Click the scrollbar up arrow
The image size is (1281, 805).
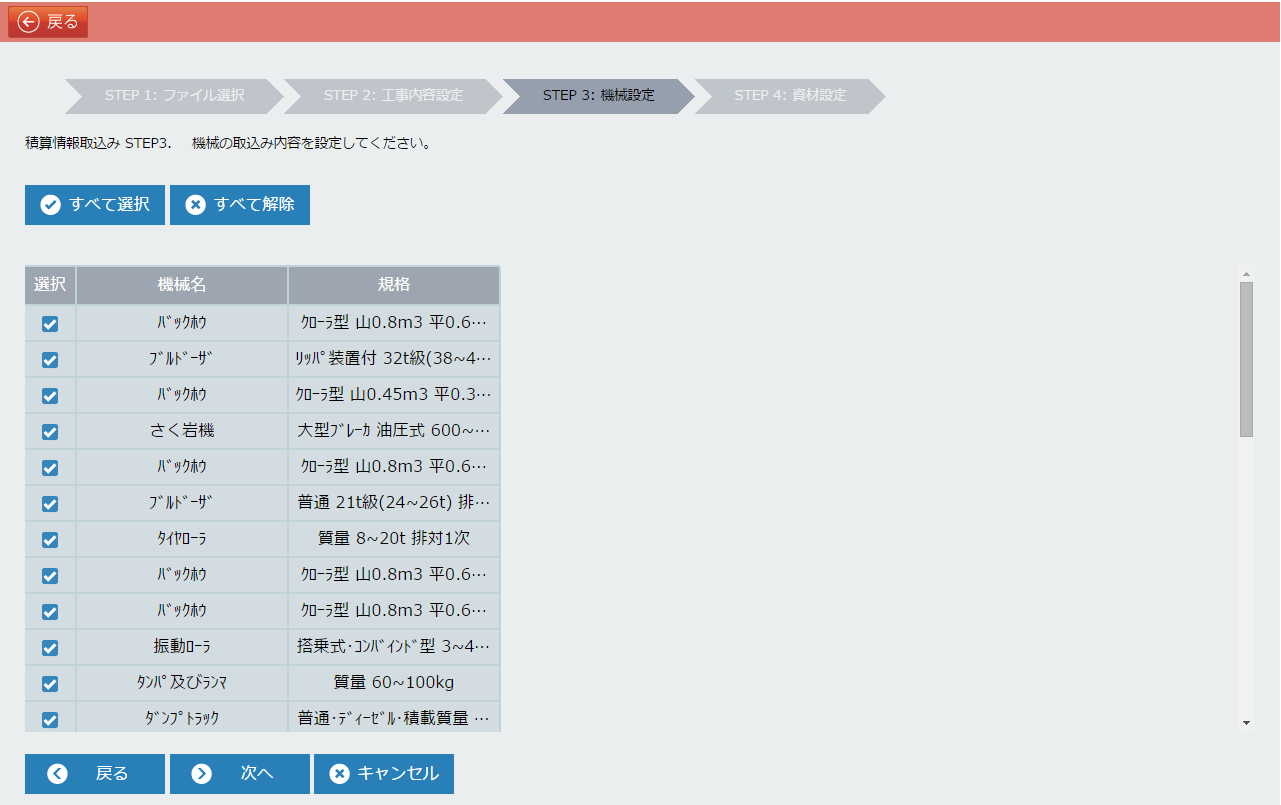[1246, 273]
